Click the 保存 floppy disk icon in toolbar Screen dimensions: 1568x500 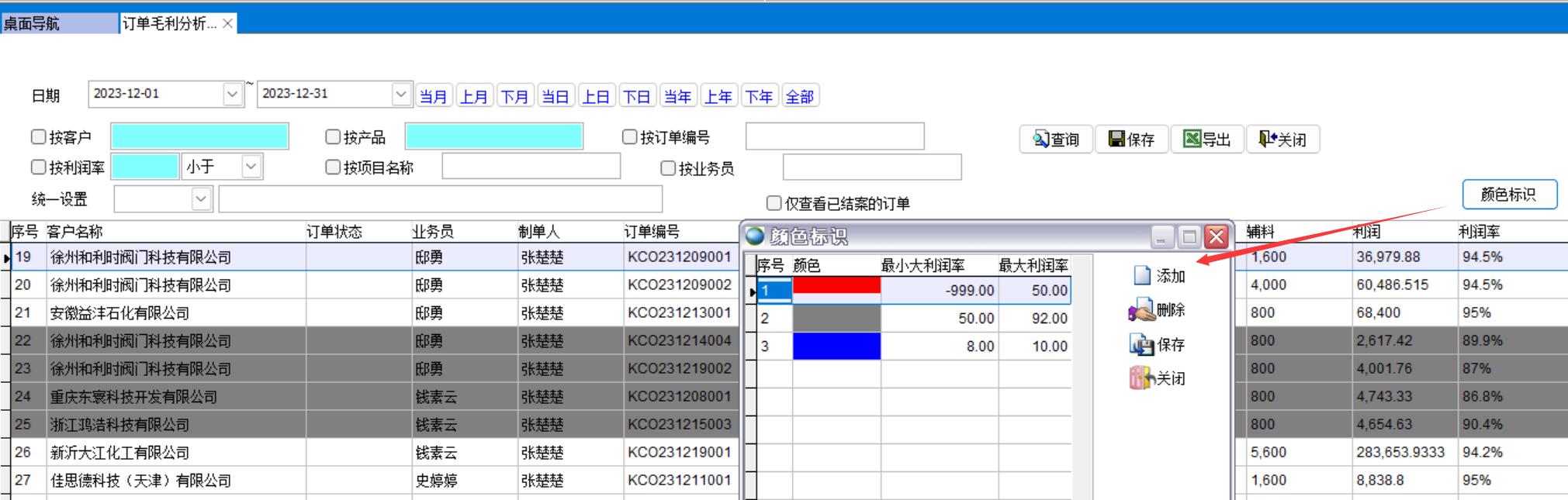click(1117, 140)
